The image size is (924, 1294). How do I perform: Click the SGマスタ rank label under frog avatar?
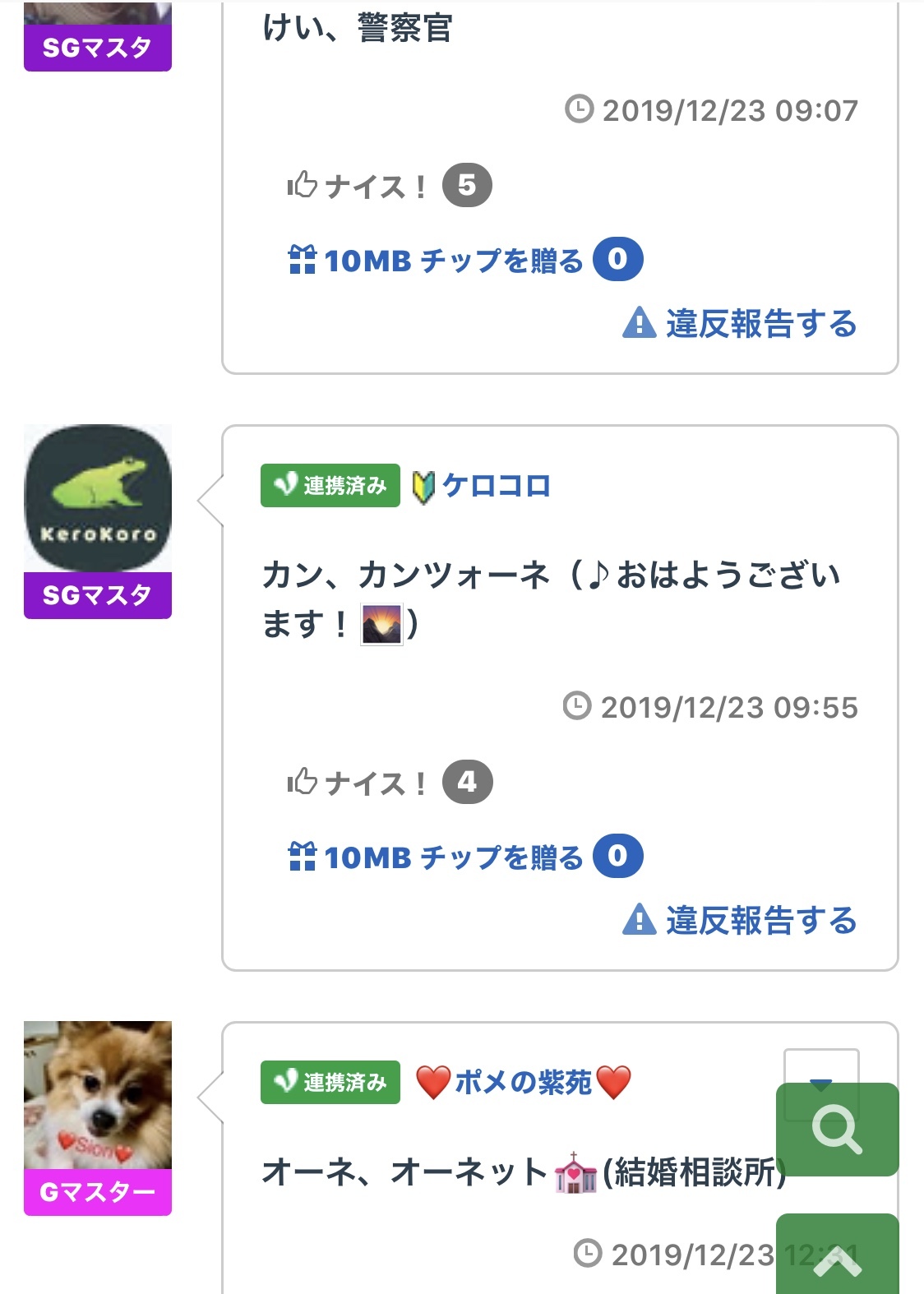[x=98, y=595]
